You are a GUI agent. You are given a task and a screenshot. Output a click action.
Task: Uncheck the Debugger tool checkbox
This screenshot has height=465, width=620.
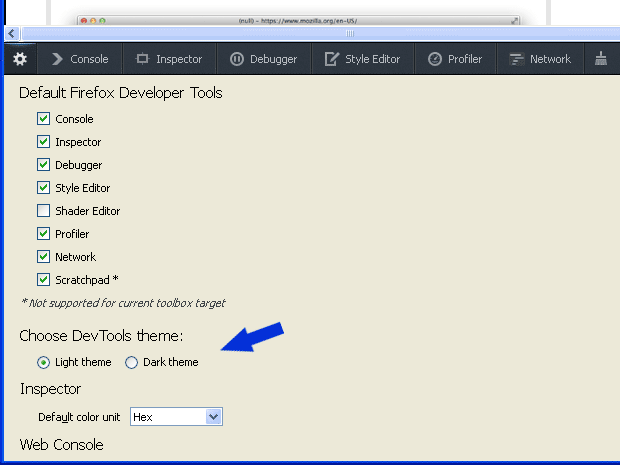[x=43, y=164]
